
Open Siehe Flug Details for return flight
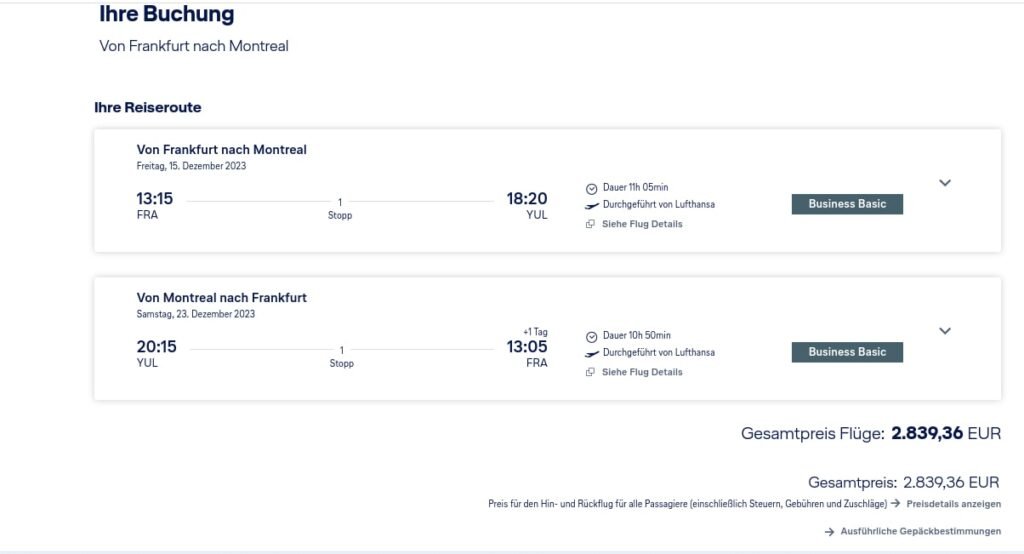click(642, 372)
